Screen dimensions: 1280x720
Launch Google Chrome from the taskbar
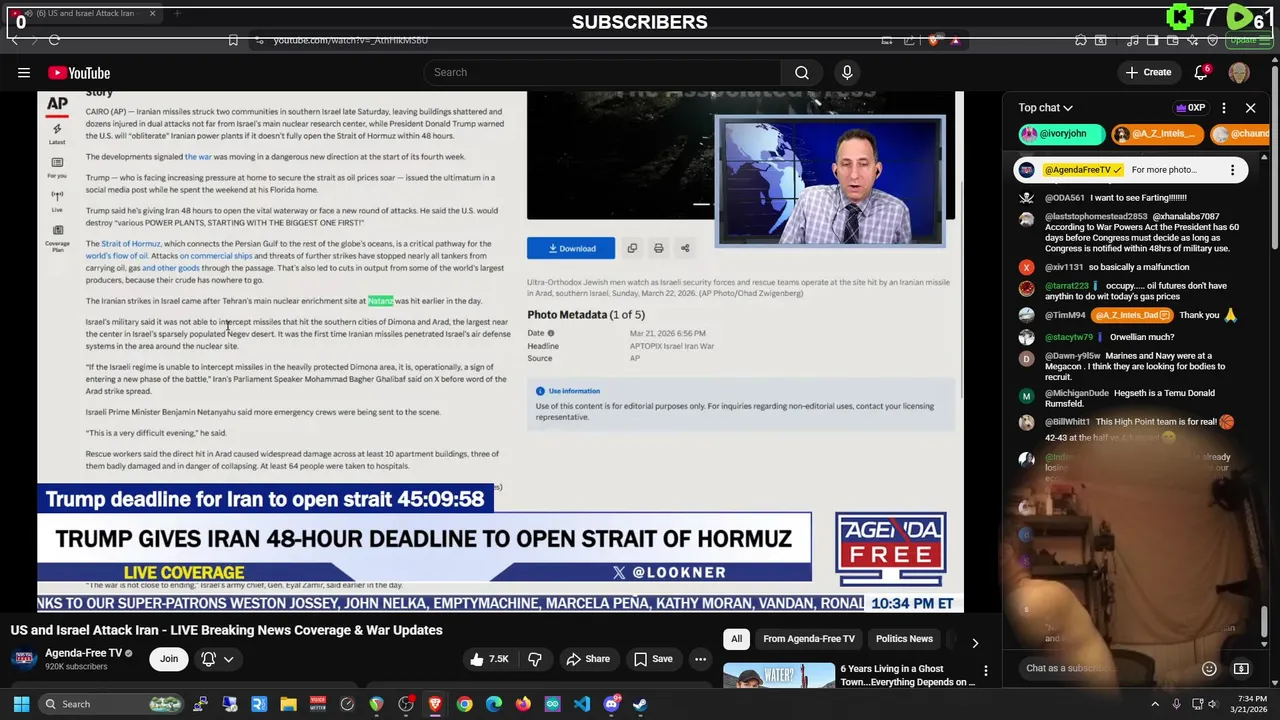click(x=464, y=704)
